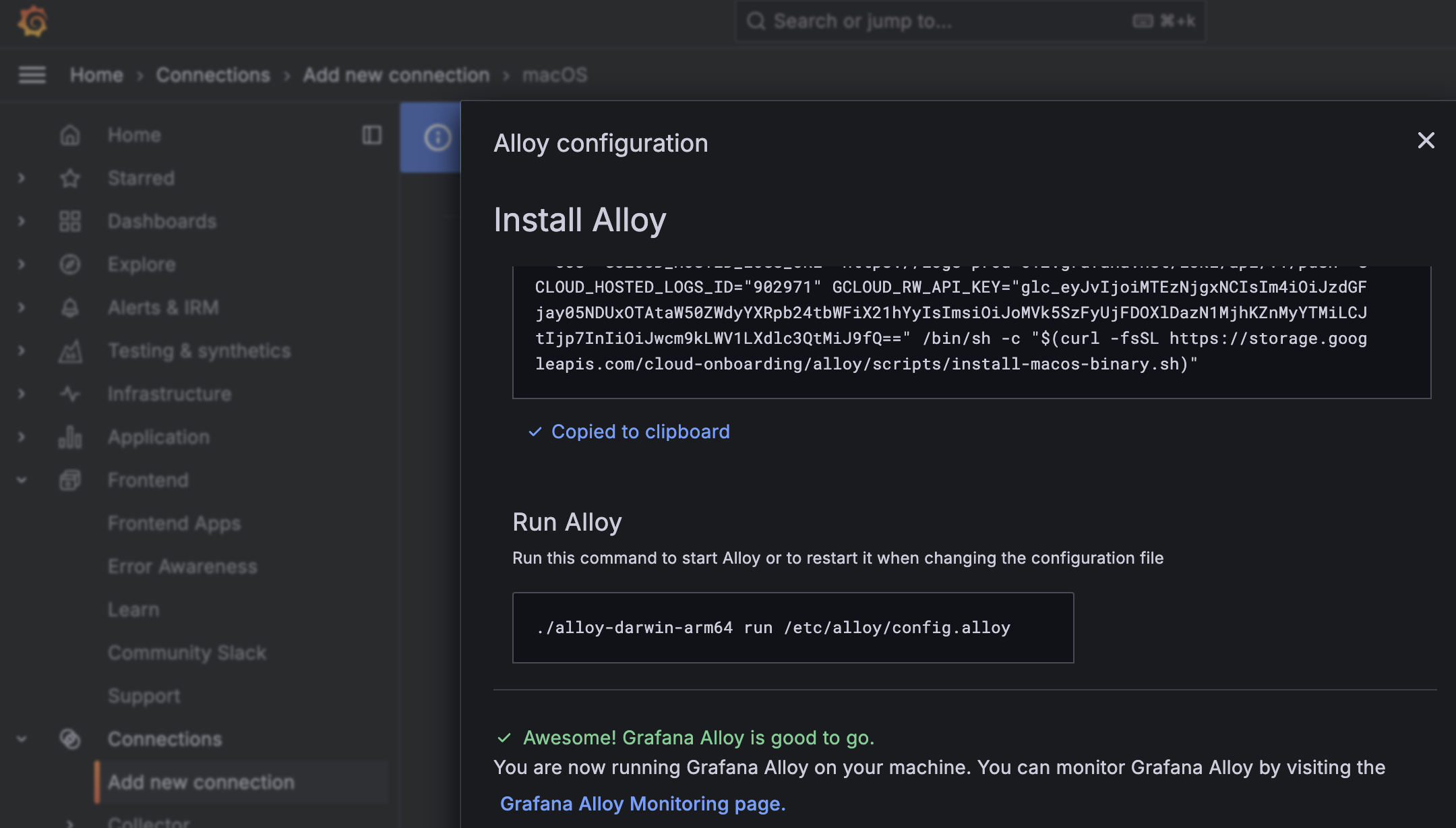Open Frontend Apps sidebar item
1456x828 pixels.
[x=174, y=523]
